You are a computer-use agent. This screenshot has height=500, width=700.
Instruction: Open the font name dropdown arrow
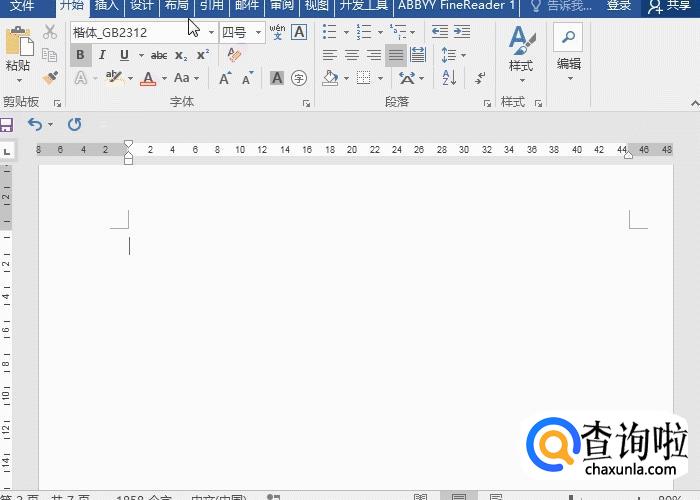pyautogui.click(x=211, y=32)
